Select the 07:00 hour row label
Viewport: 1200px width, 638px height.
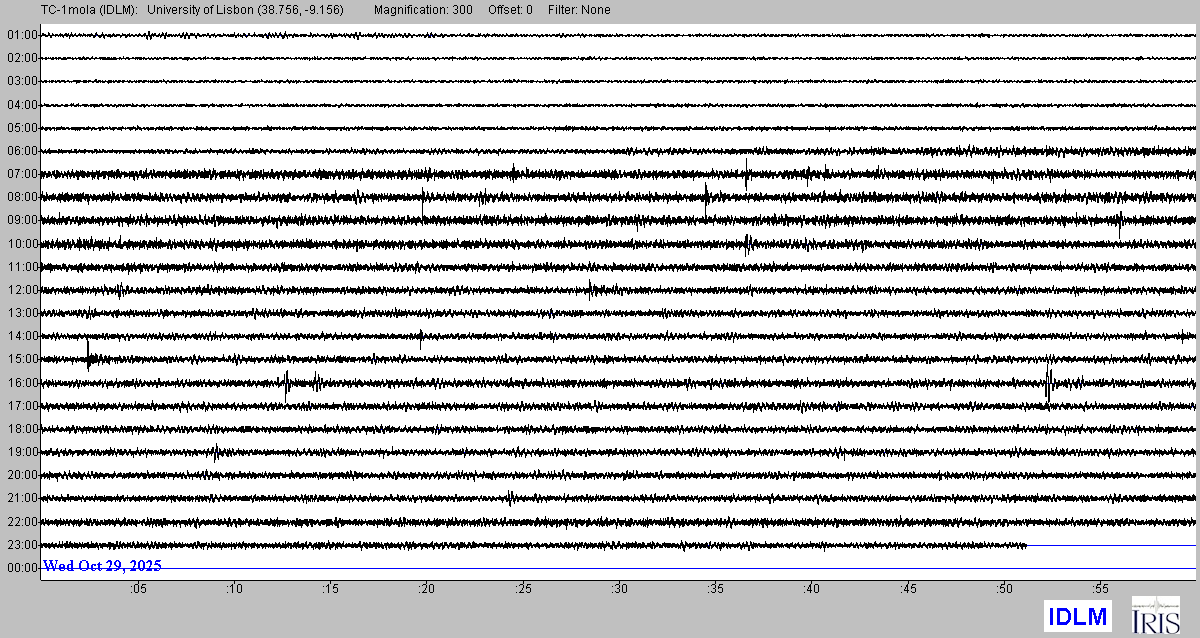[22, 174]
